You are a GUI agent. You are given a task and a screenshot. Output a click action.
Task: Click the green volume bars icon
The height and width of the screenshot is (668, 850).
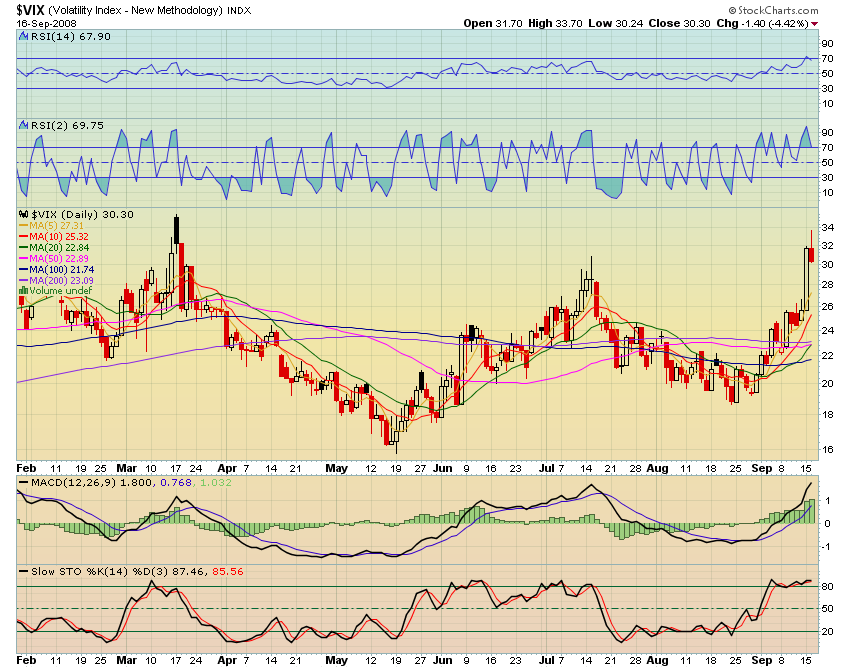point(23,291)
